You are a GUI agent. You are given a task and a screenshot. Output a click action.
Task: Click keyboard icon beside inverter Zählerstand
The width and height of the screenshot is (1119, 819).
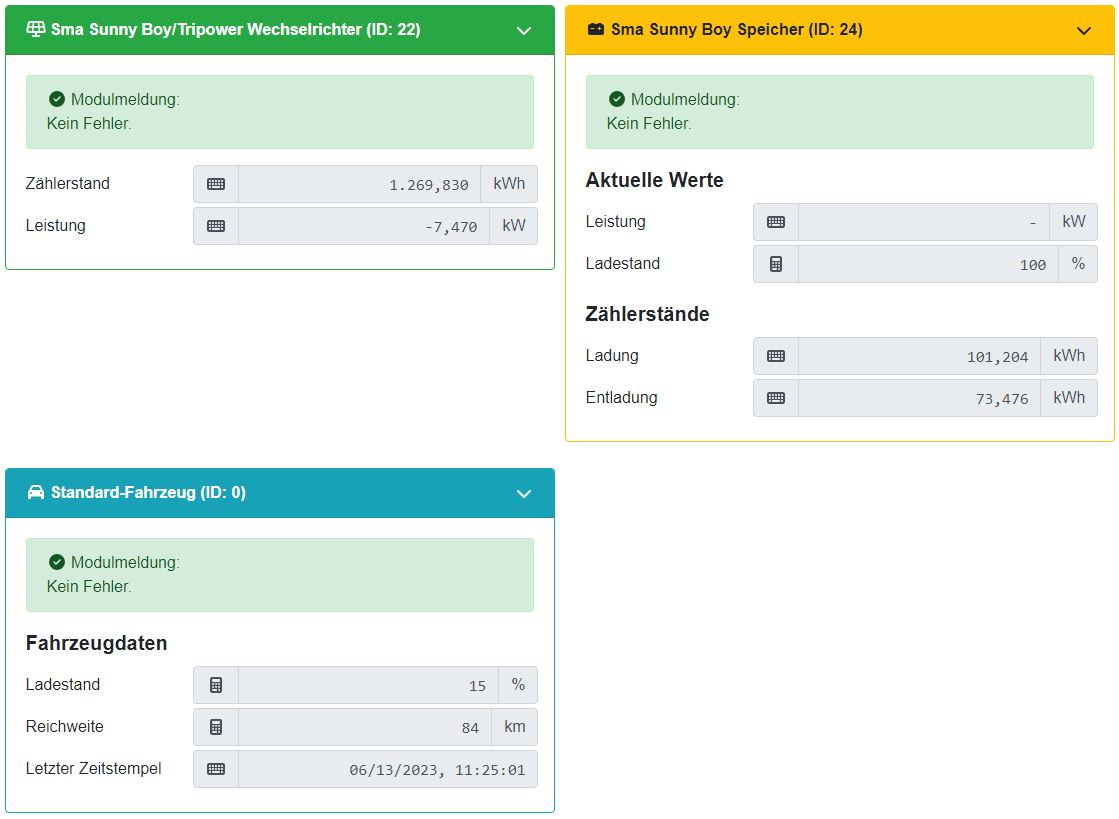(x=216, y=184)
